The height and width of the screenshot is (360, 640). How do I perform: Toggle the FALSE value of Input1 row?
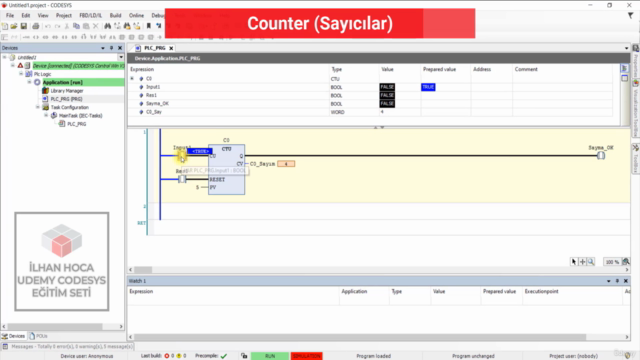387,87
